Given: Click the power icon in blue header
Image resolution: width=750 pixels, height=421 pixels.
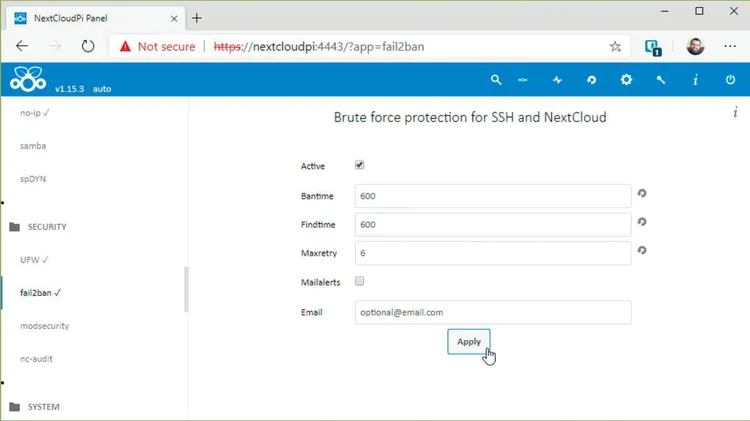Looking at the screenshot, I should (x=730, y=80).
